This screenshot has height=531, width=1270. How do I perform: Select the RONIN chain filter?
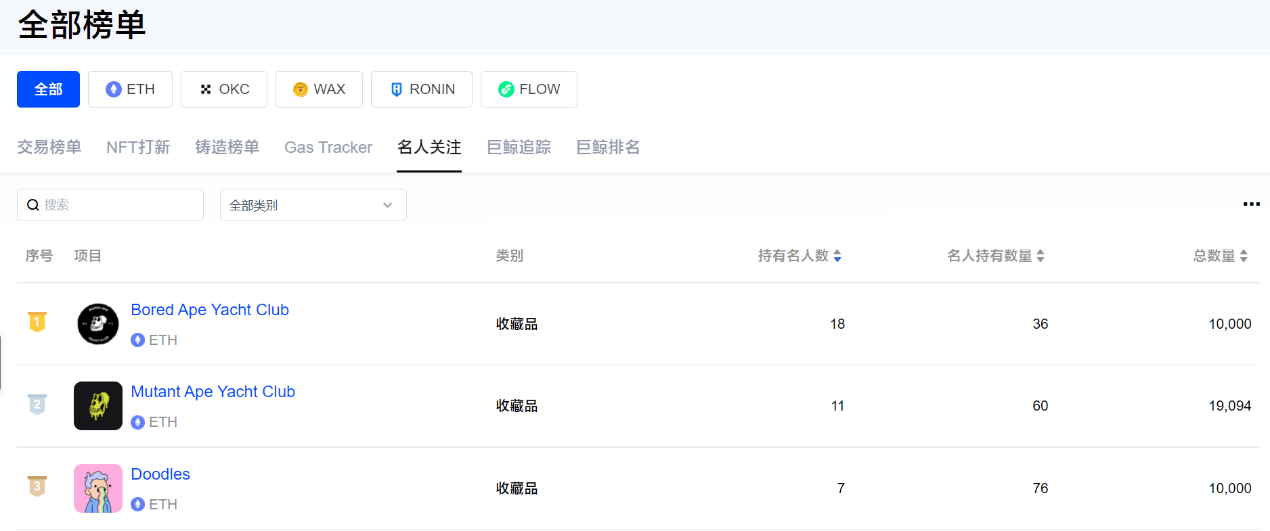click(422, 89)
